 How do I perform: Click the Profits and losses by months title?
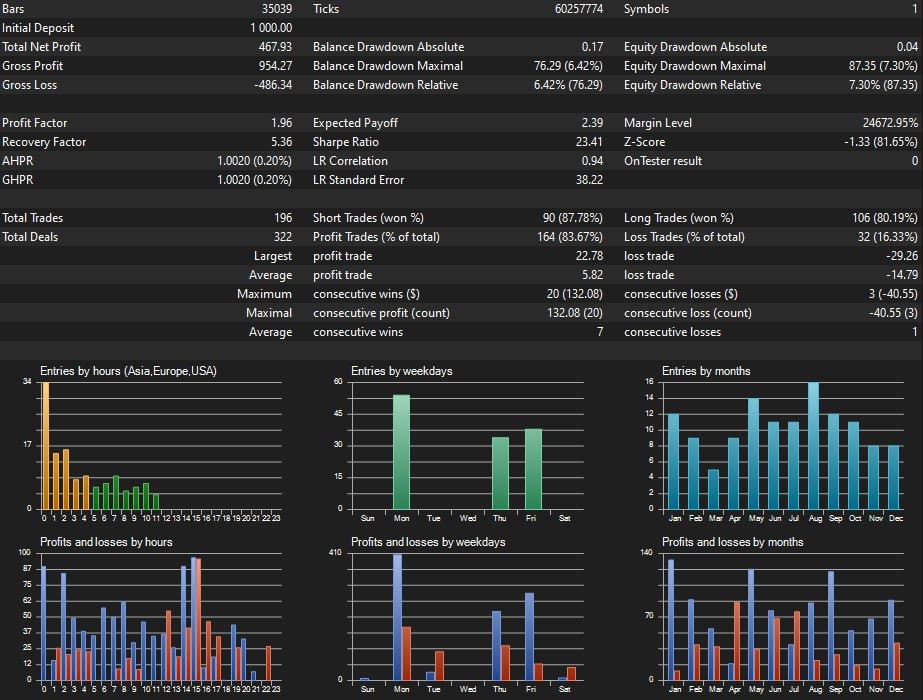(732, 542)
